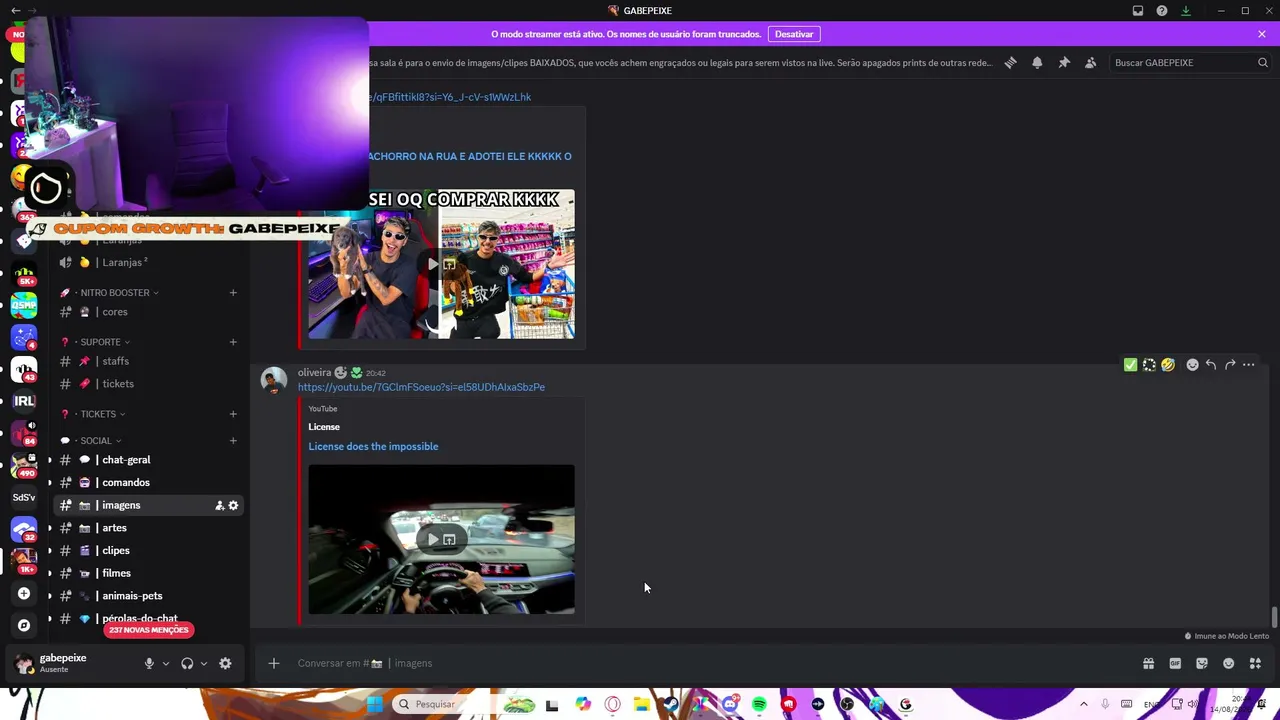The image size is (1280, 720).
Task: Open user settings gear
Action: point(225,663)
